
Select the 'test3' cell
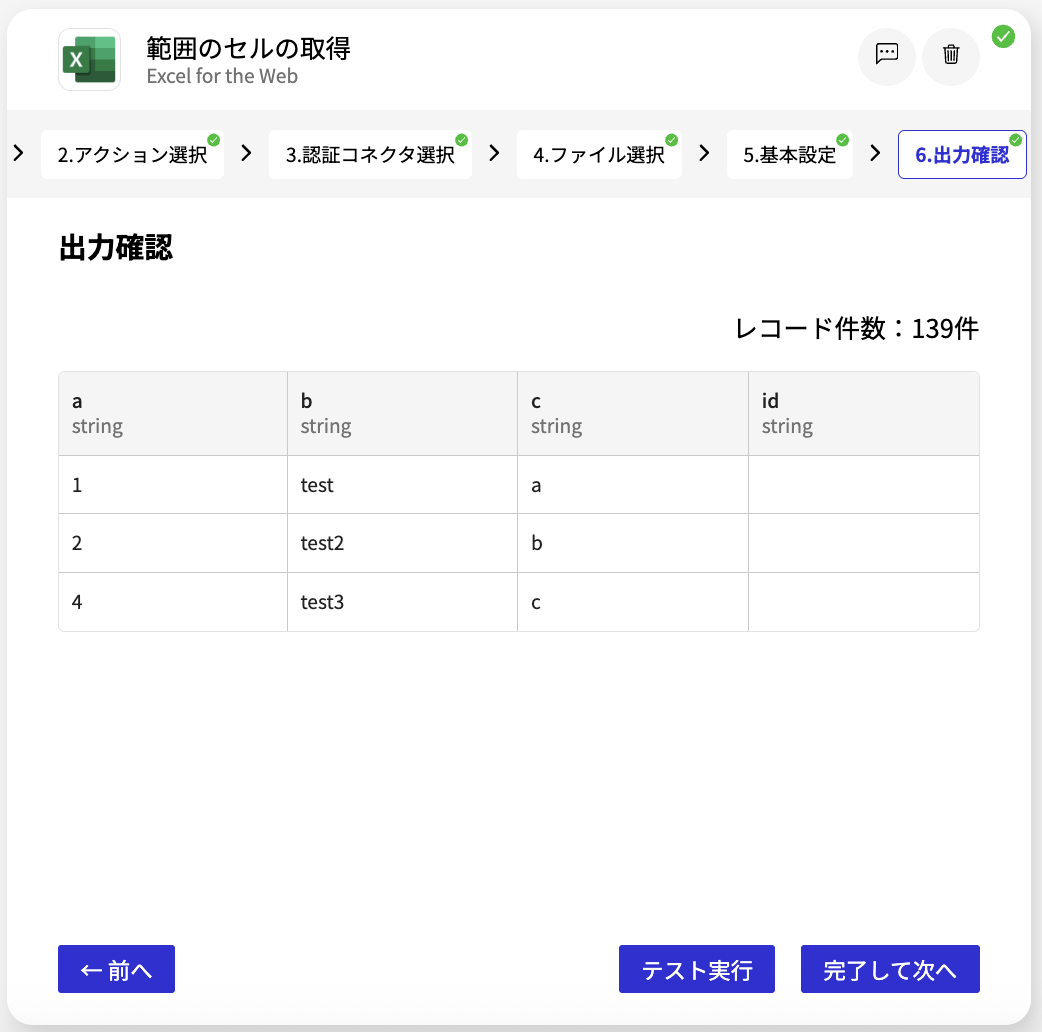click(402, 602)
